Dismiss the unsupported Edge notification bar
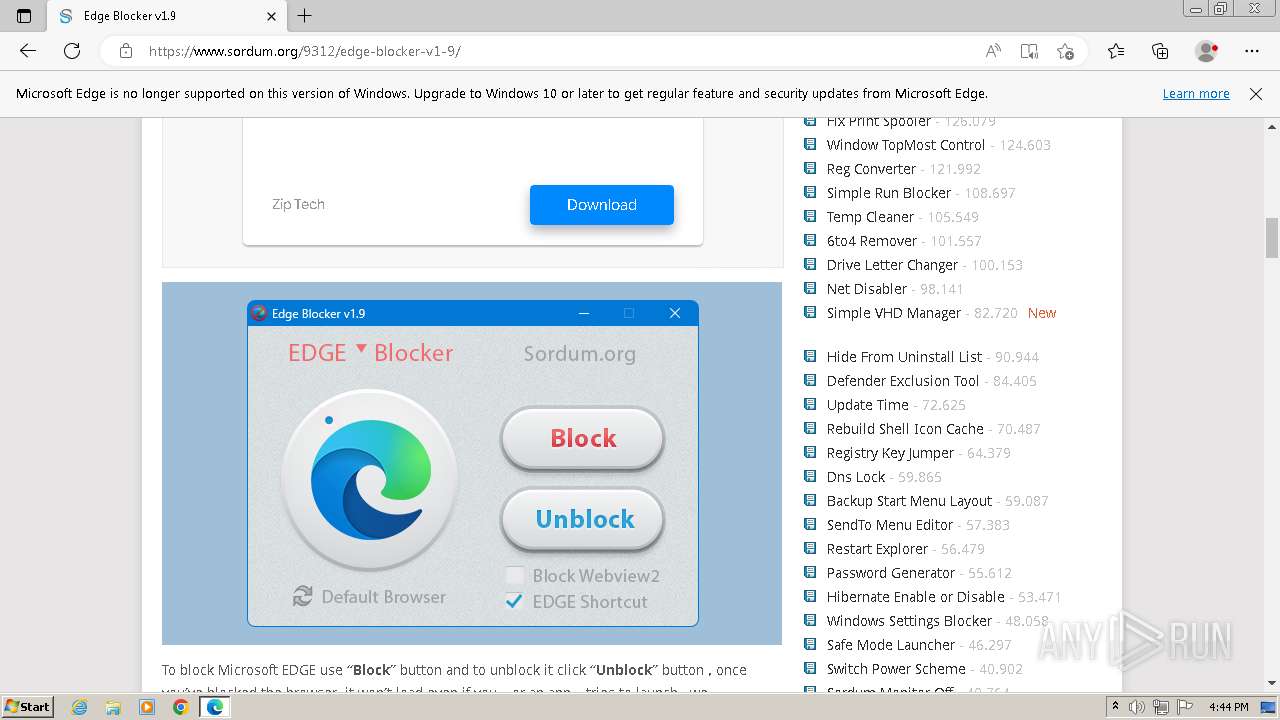The image size is (1280, 720). click(x=1256, y=93)
